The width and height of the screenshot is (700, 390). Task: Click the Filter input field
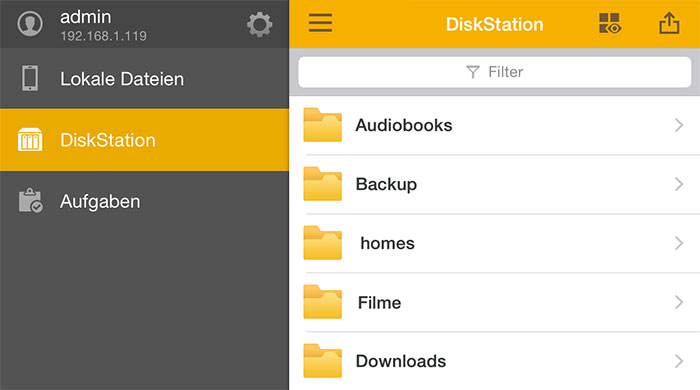(x=495, y=72)
